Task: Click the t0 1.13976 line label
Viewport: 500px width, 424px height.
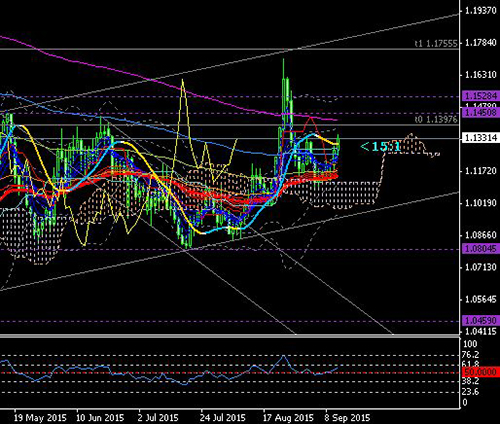Action: point(436,119)
